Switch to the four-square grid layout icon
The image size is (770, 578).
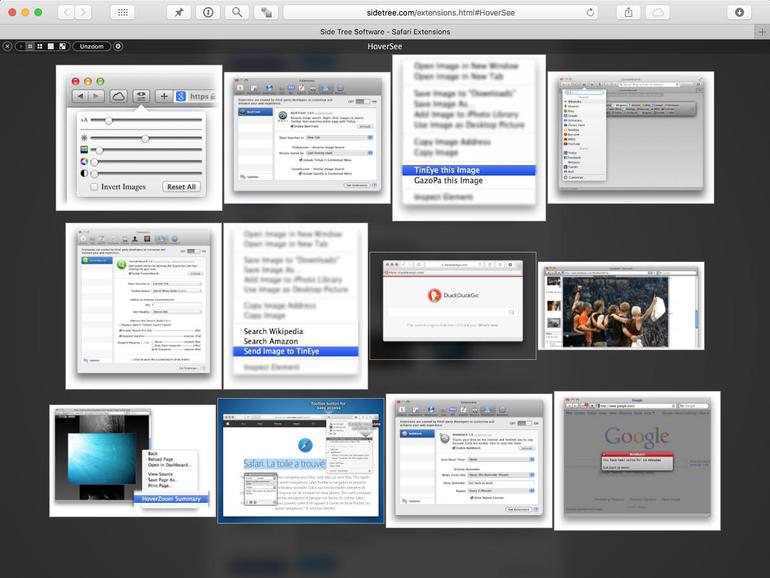tap(40, 46)
